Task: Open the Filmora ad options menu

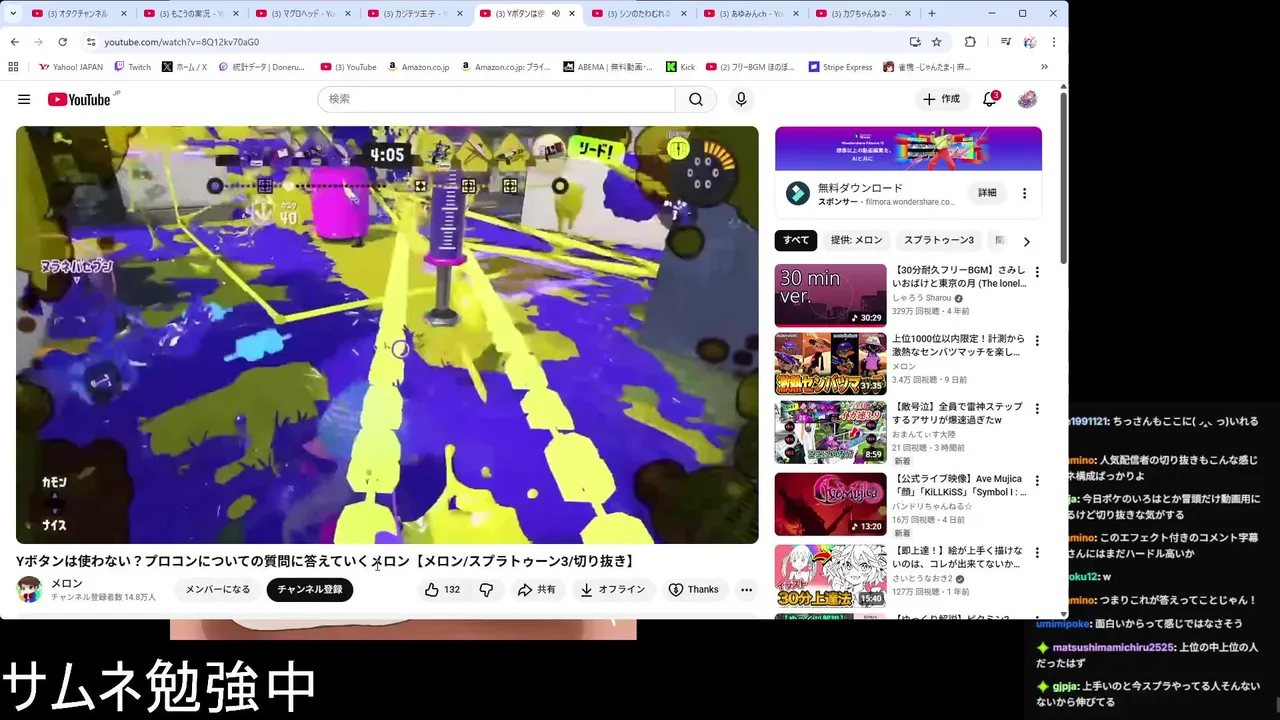Action: click(x=1024, y=193)
